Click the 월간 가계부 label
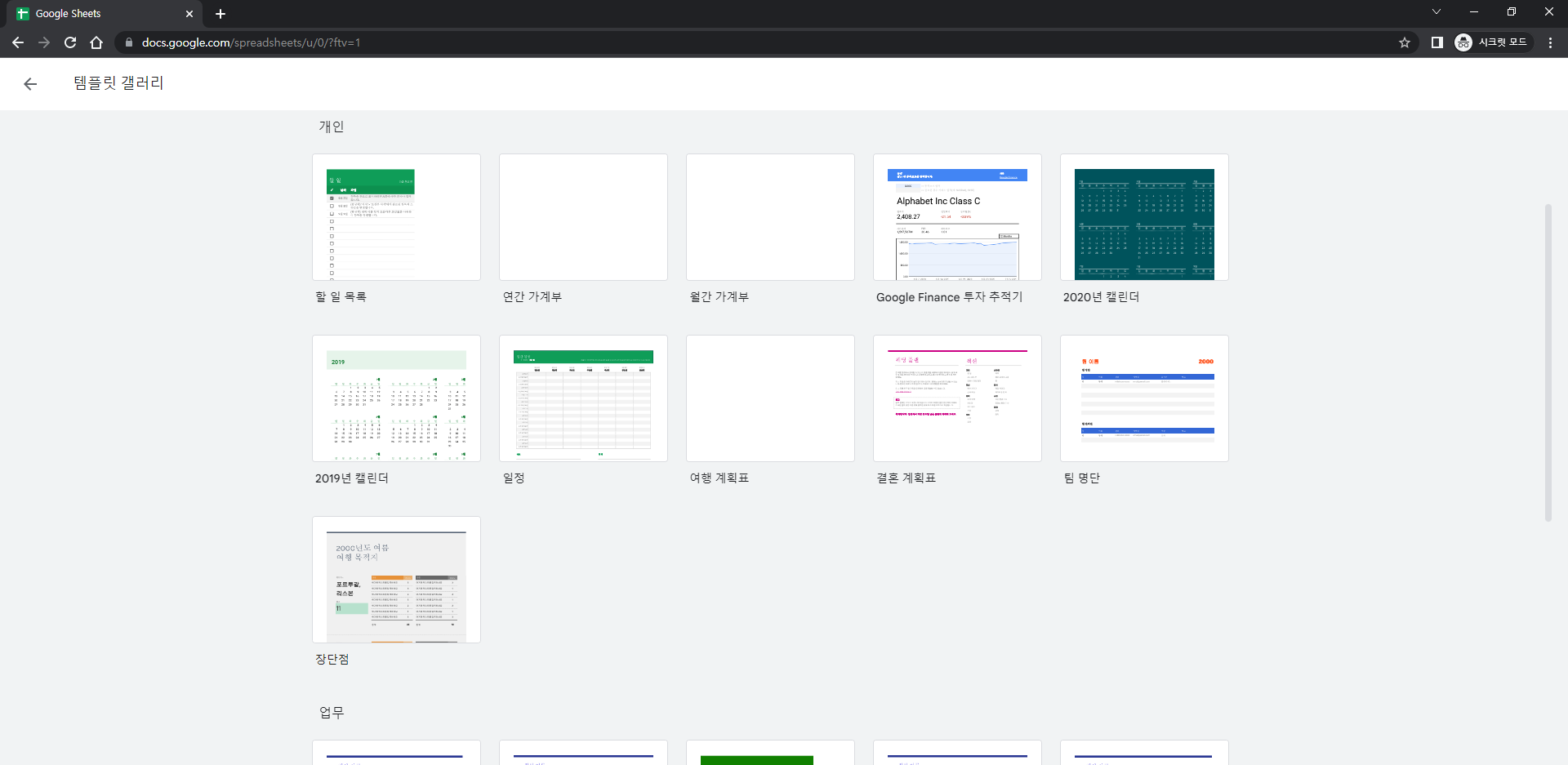Image resolution: width=1568 pixels, height=765 pixels. pos(719,297)
